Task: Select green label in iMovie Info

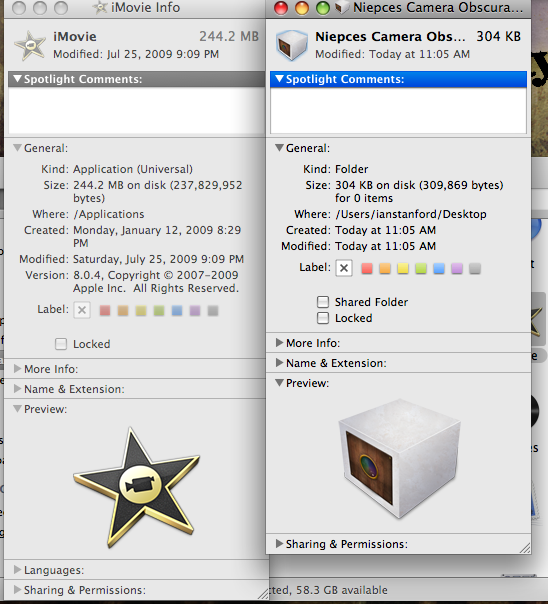Action: pyautogui.click(x=159, y=310)
